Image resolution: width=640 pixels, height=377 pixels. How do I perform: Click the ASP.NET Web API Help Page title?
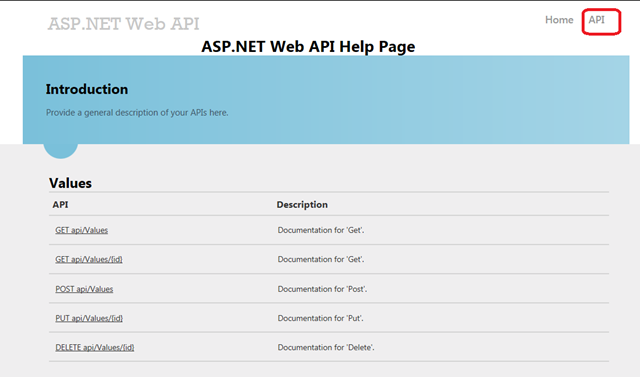point(308,47)
